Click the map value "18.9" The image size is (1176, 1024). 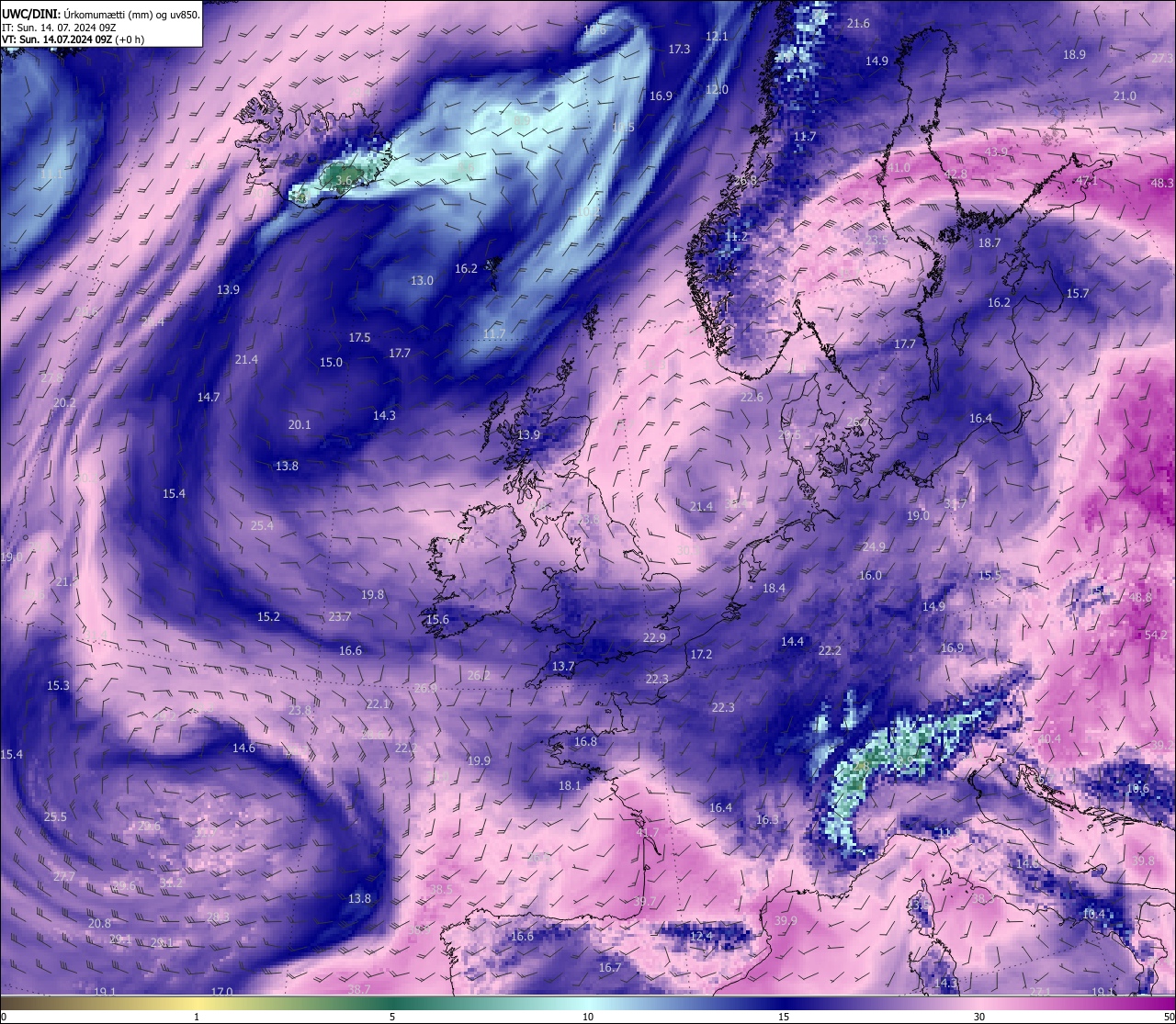pos(1074,55)
